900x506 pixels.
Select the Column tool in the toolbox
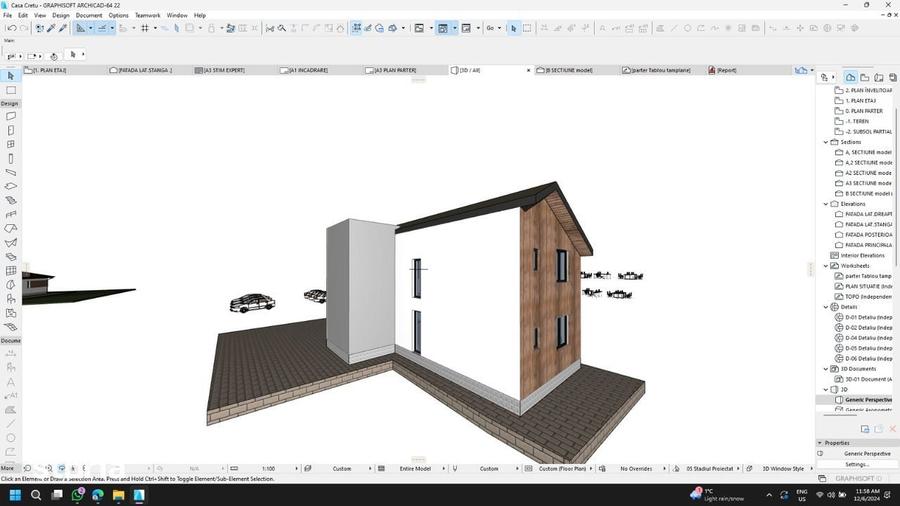pos(11,158)
